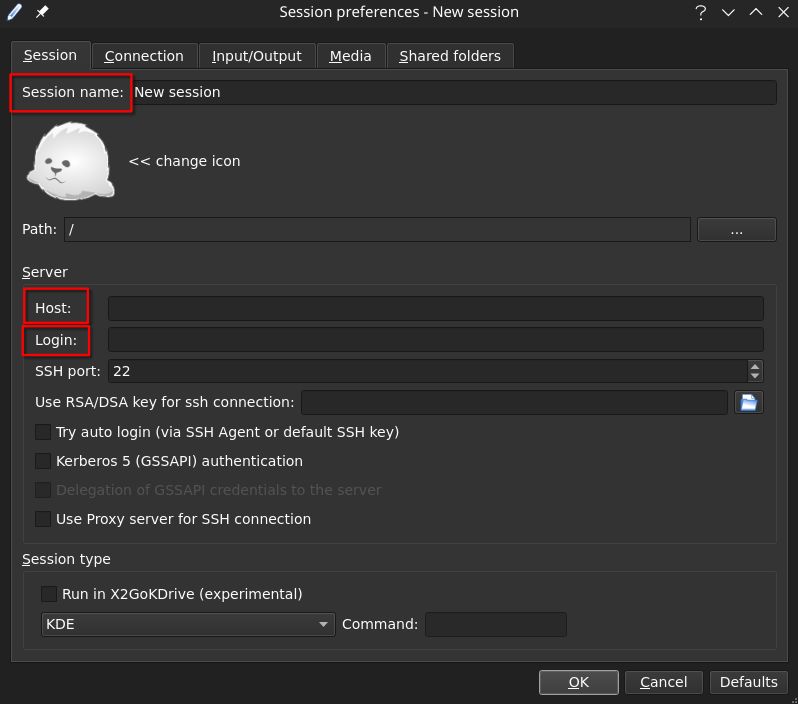Go to the Shared folders tab
This screenshot has height=704, width=798.
point(450,56)
